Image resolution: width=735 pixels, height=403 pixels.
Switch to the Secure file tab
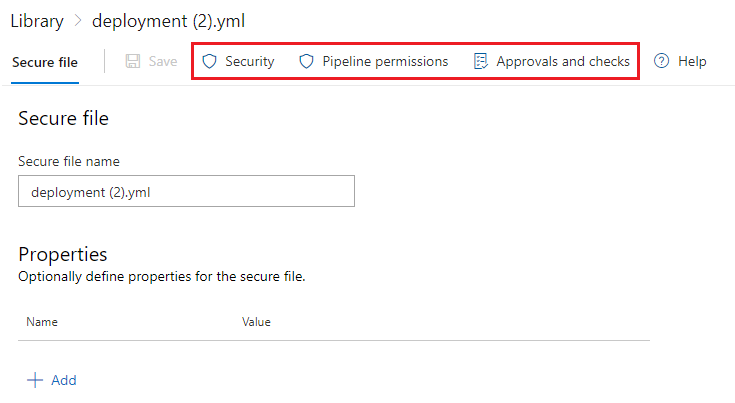[45, 62]
